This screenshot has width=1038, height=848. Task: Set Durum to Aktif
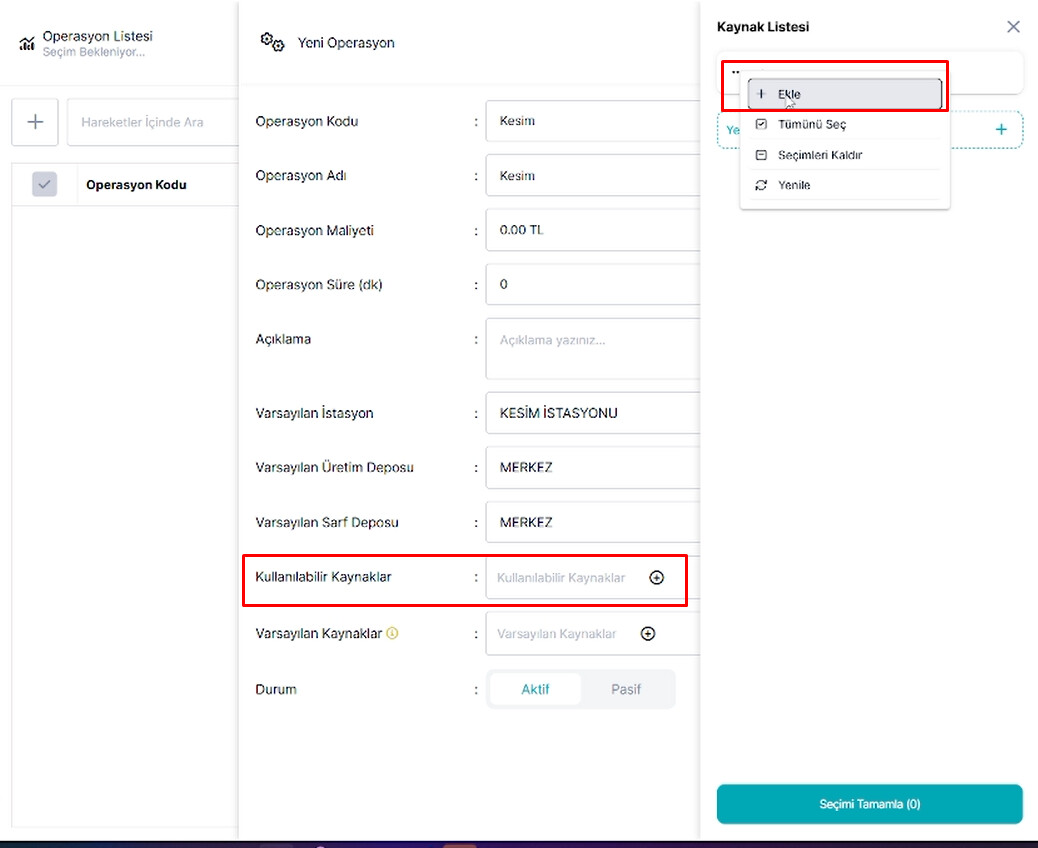point(535,689)
